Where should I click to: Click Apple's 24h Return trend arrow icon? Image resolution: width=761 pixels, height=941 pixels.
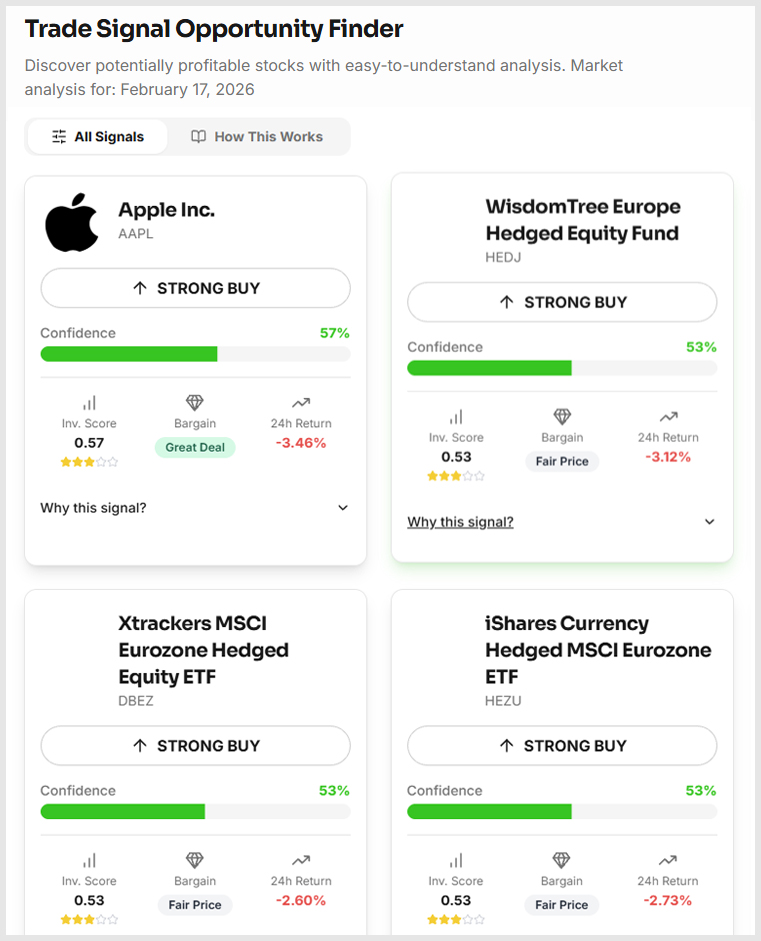coord(301,402)
